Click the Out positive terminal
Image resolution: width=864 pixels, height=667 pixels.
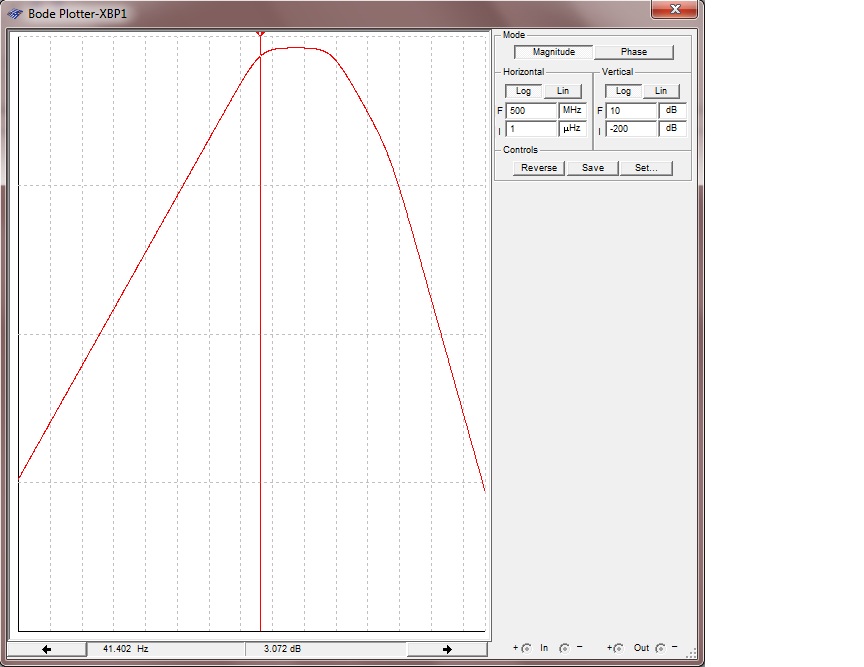coord(618,648)
